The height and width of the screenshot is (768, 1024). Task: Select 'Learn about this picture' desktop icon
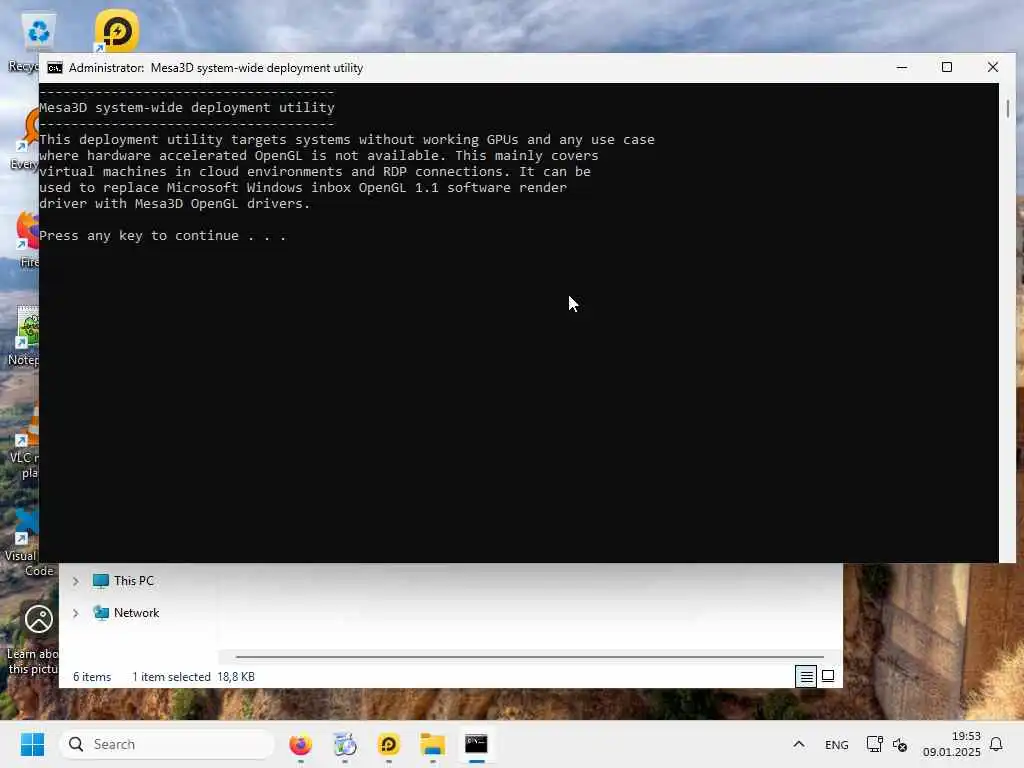33,639
